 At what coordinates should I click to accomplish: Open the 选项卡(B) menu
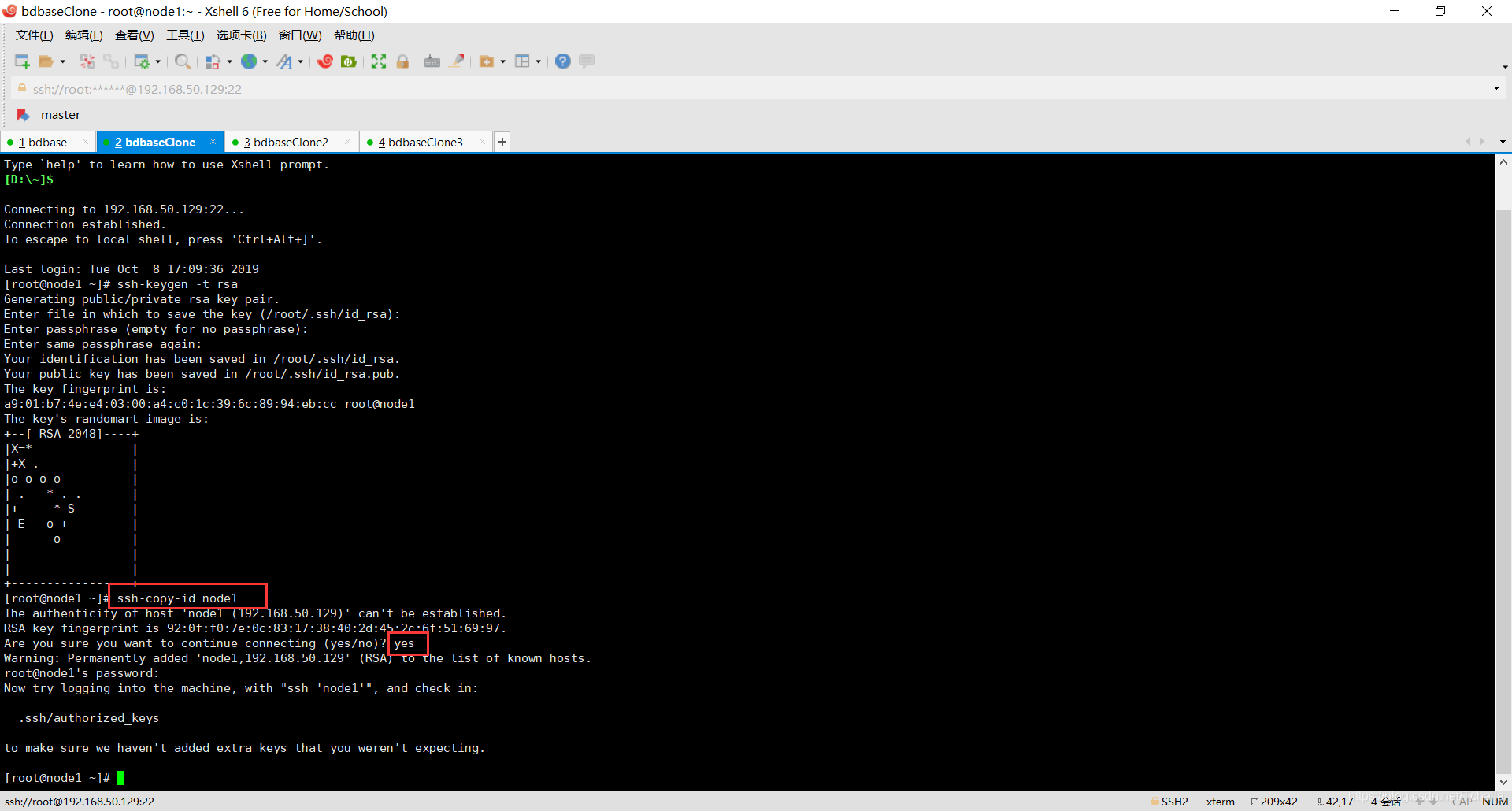pos(242,35)
